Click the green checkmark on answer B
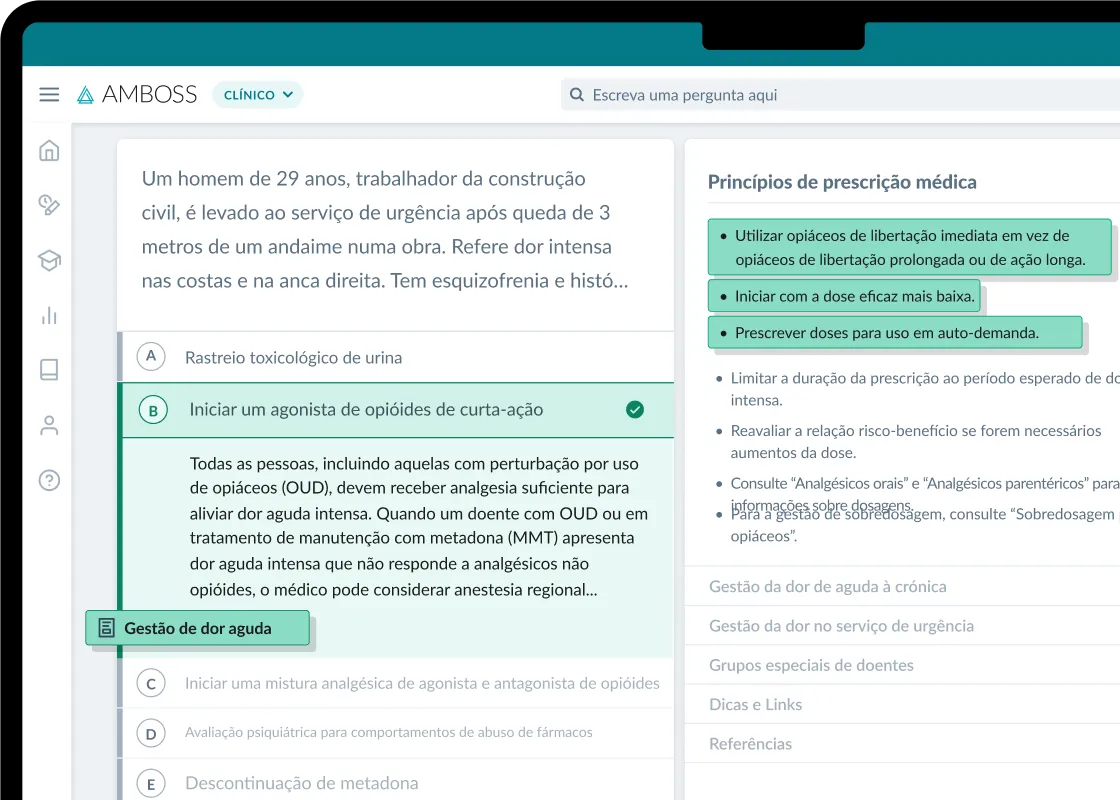Screen dimensions: 1120x800 tap(634, 409)
